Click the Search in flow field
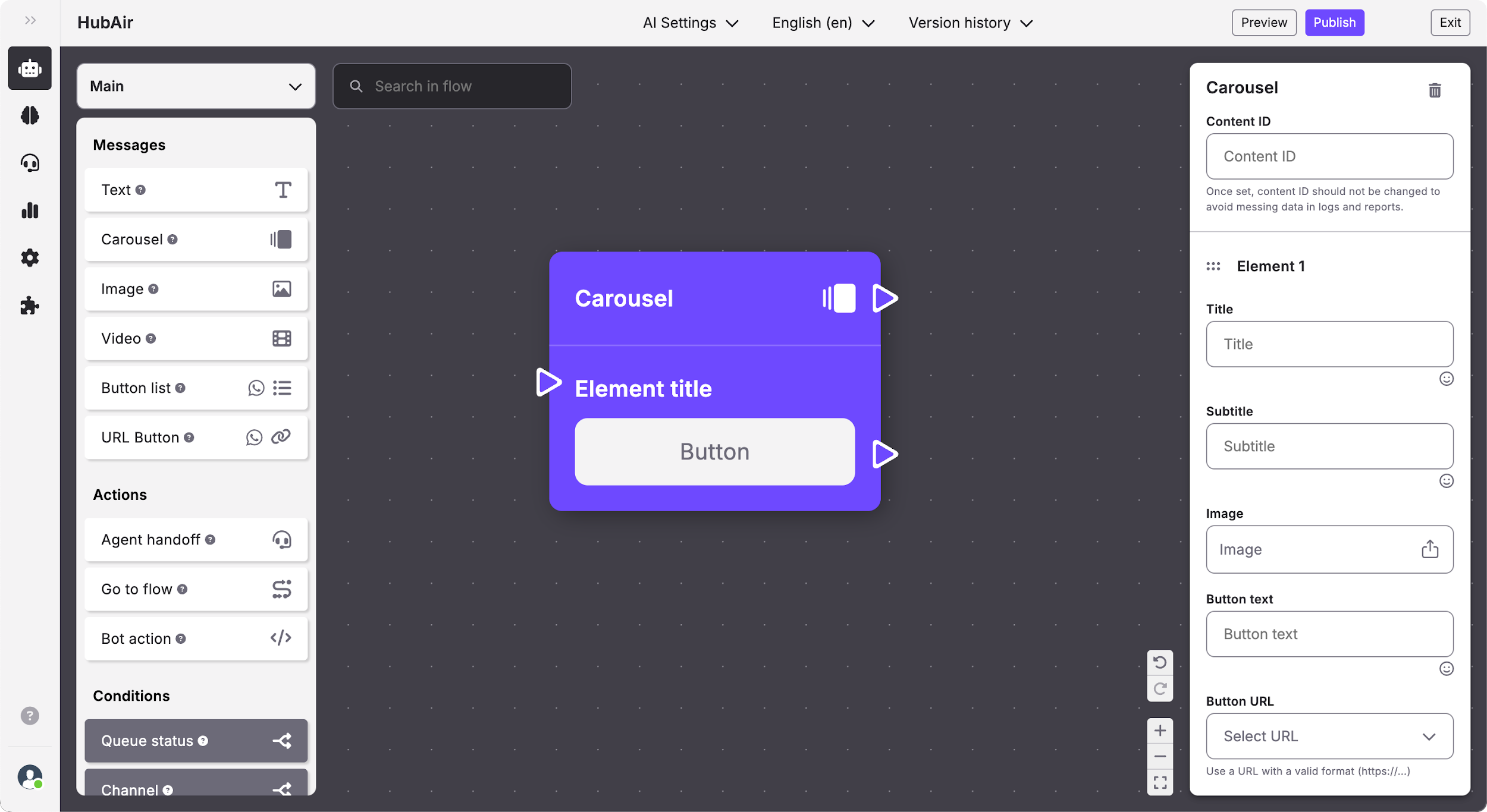This screenshot has width=1487, height=812. 452,86
